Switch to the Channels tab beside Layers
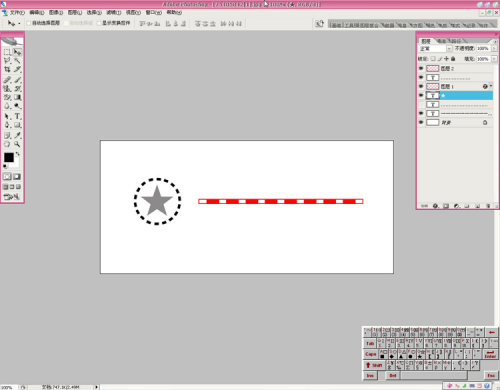Image resolution: width=500 pixels, height=390 pixels. [x=441, y=41]
